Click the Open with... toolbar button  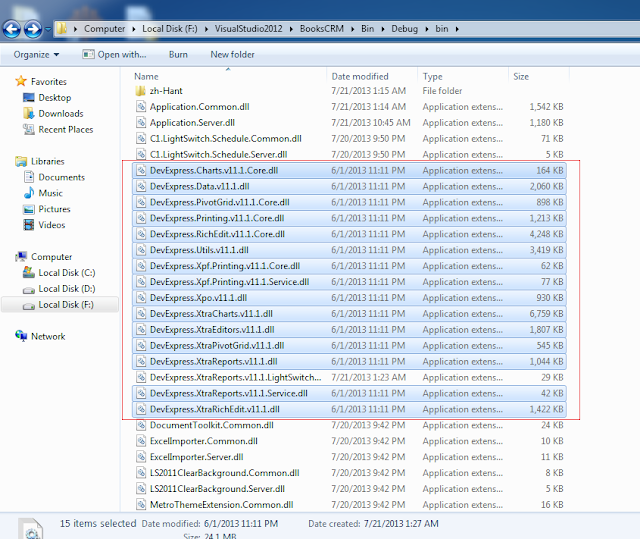point(114,55)
